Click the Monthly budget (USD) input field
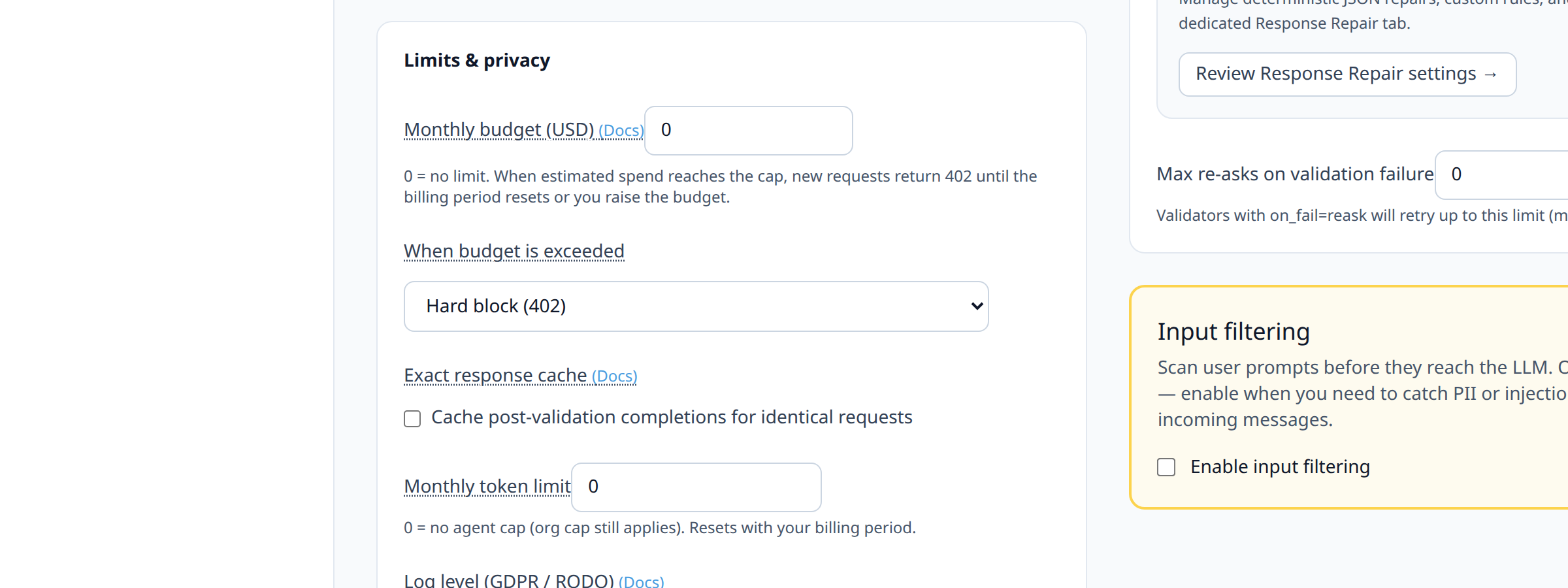 tap(748, 130)
